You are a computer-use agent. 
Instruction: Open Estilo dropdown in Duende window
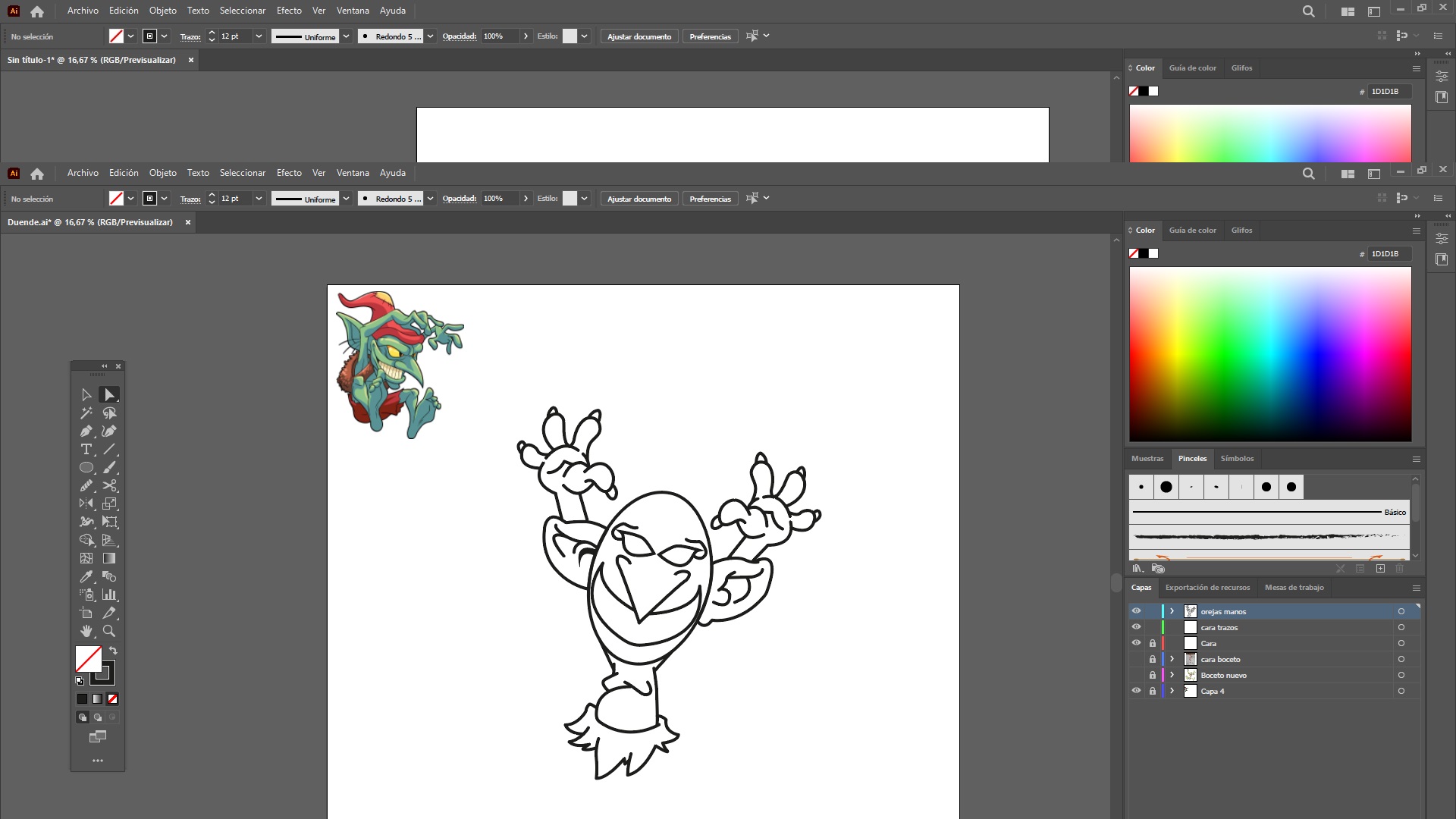point(584,199)
